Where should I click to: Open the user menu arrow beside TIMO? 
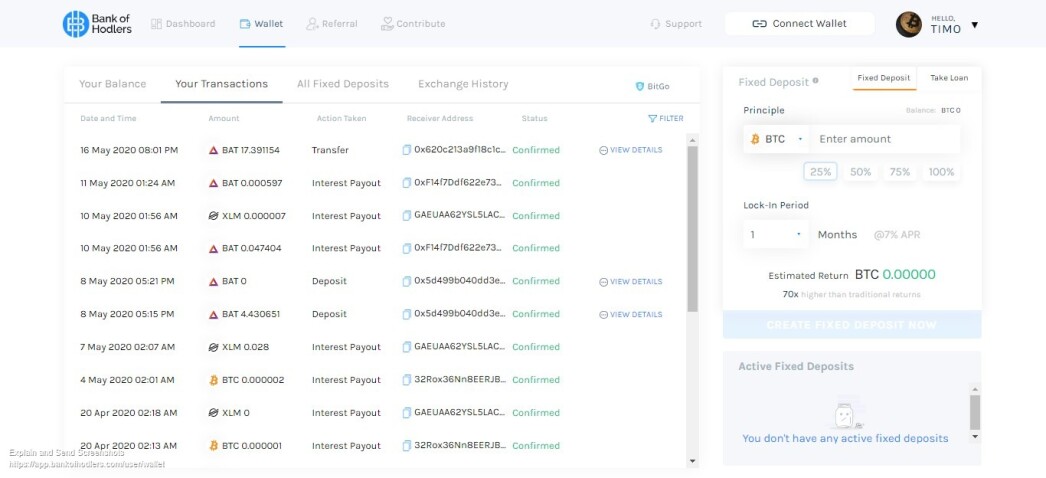(974, 25)
